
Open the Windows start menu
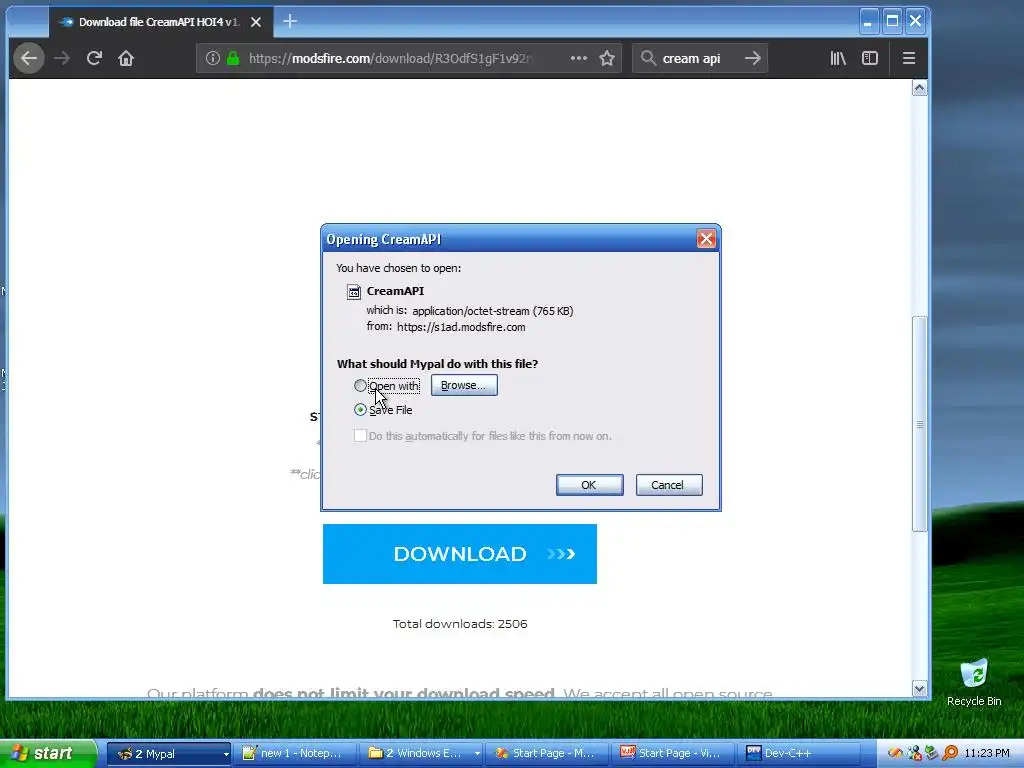tap(47, 754)
